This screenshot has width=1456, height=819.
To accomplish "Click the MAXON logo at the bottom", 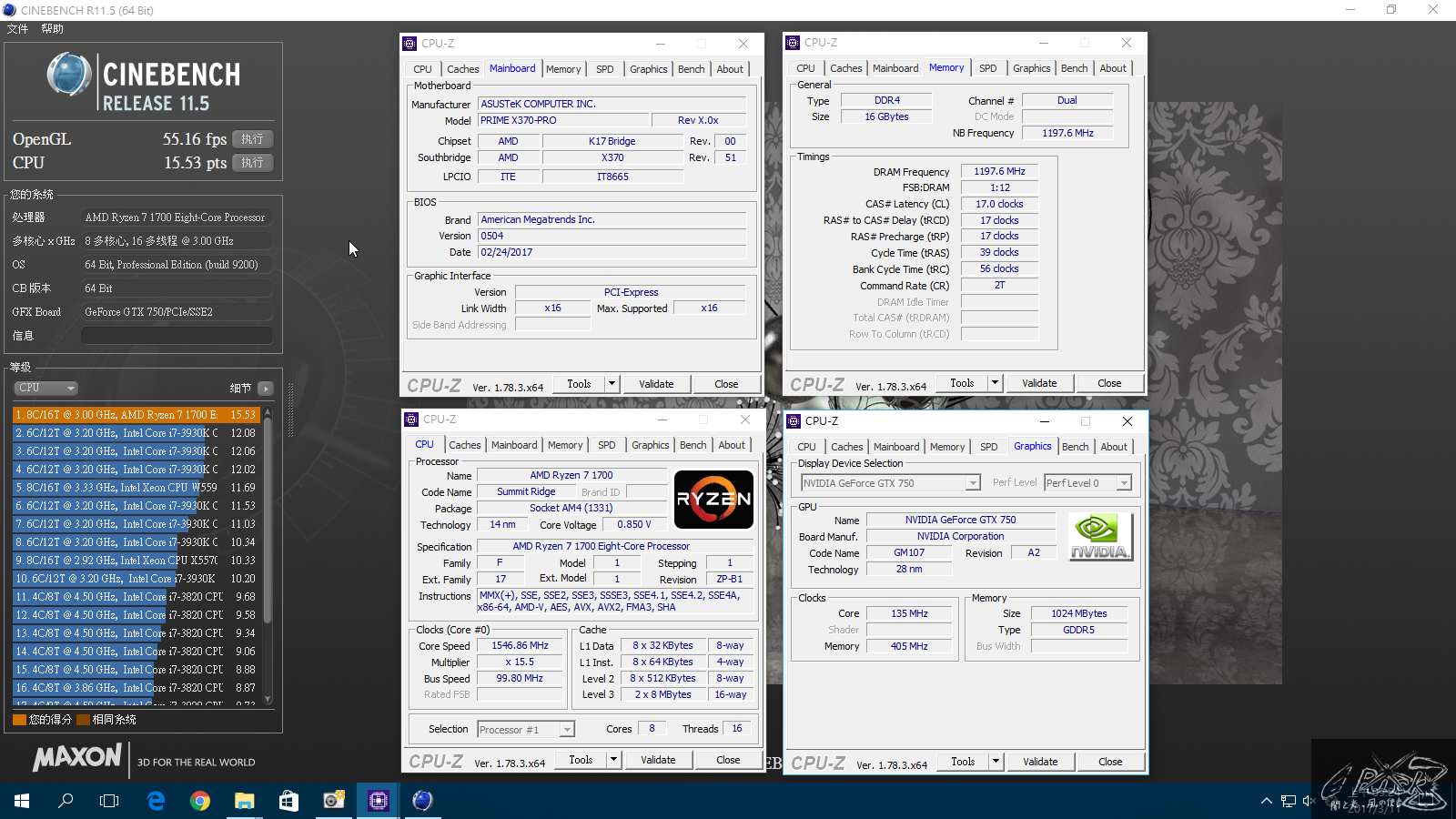I will point(77,757).
